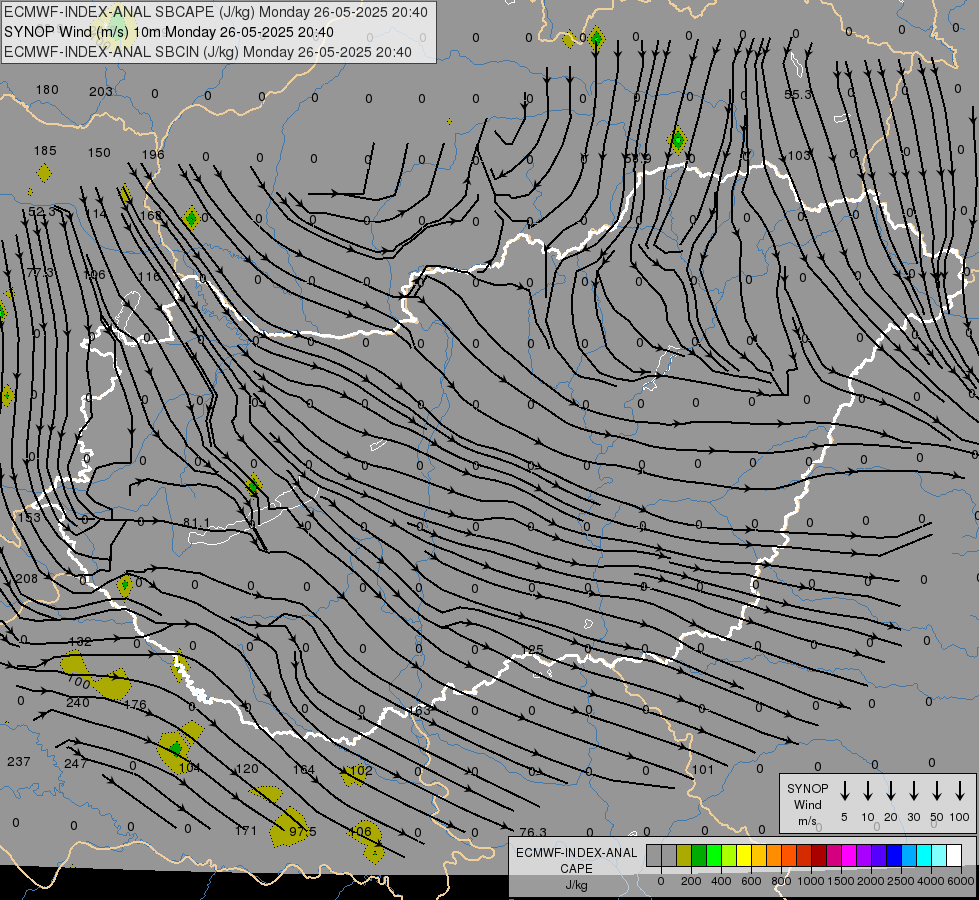The height and width of the screenshot is (900, 979).
Task: Click the 153 value on the map
Action: coord(29,518)
